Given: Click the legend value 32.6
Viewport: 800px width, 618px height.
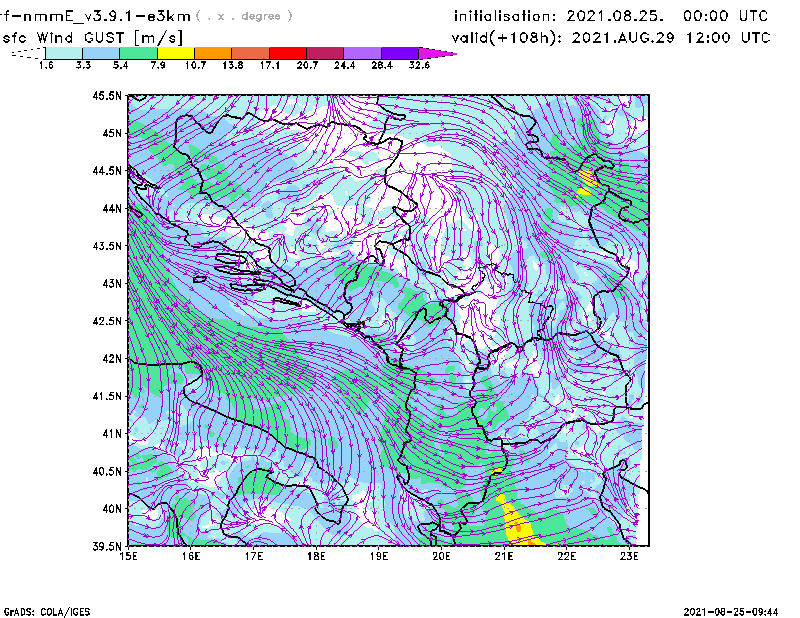Looking at the screenshot, I should [x=419, y=65].
